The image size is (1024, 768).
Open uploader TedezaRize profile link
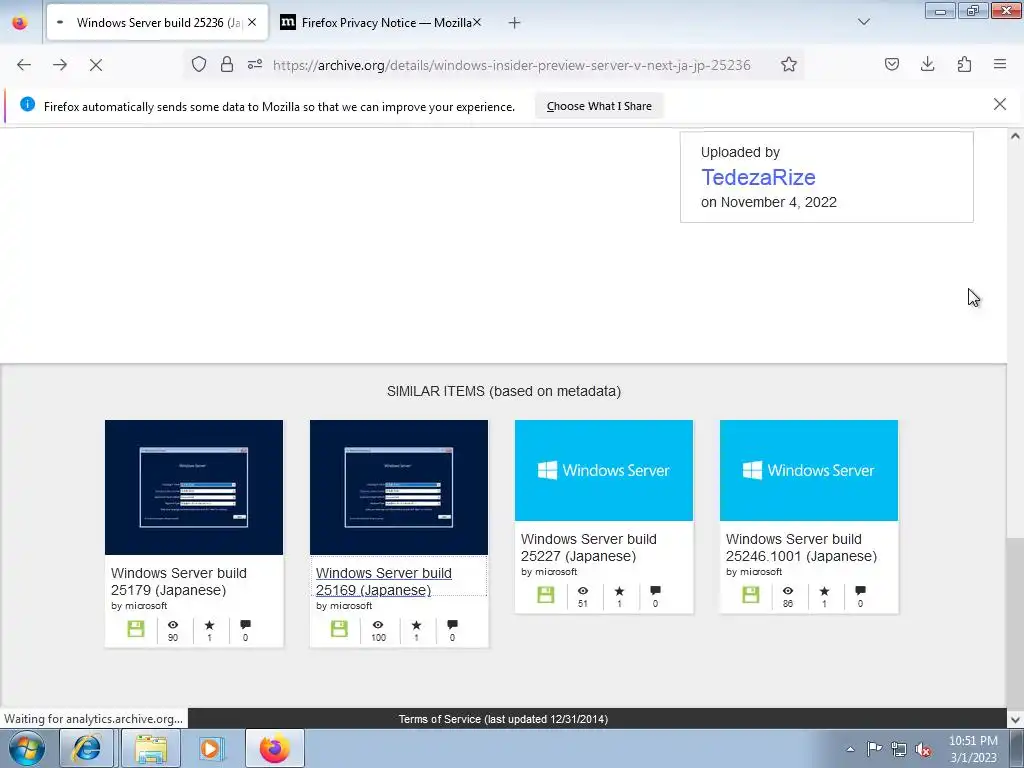[x=758, y=177]
